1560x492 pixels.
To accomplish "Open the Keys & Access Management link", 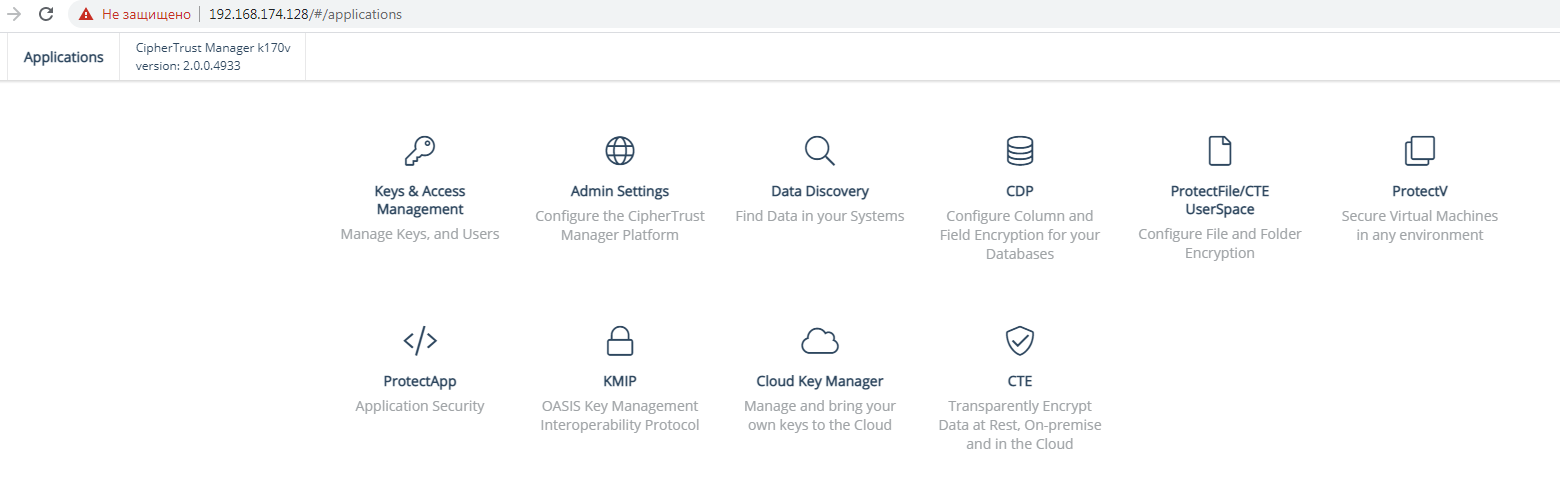I will pyautogui.click(x=420, y=200).
